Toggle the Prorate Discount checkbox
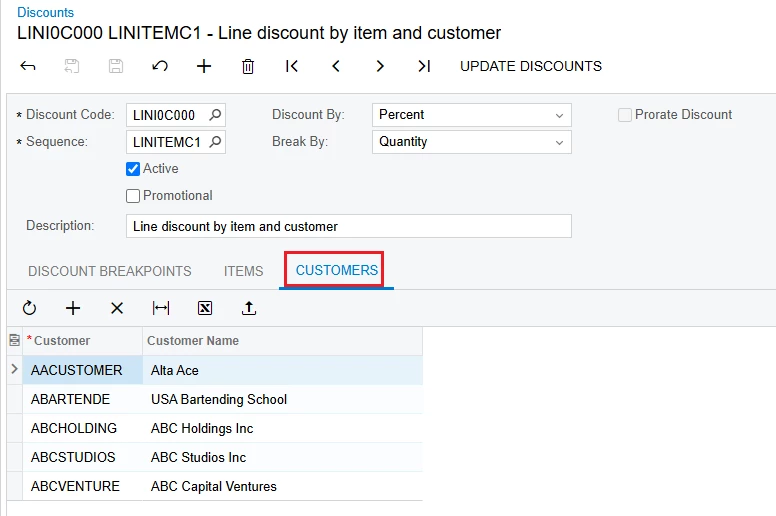Viewport: 776px width, 516px height. click(625, 115)
